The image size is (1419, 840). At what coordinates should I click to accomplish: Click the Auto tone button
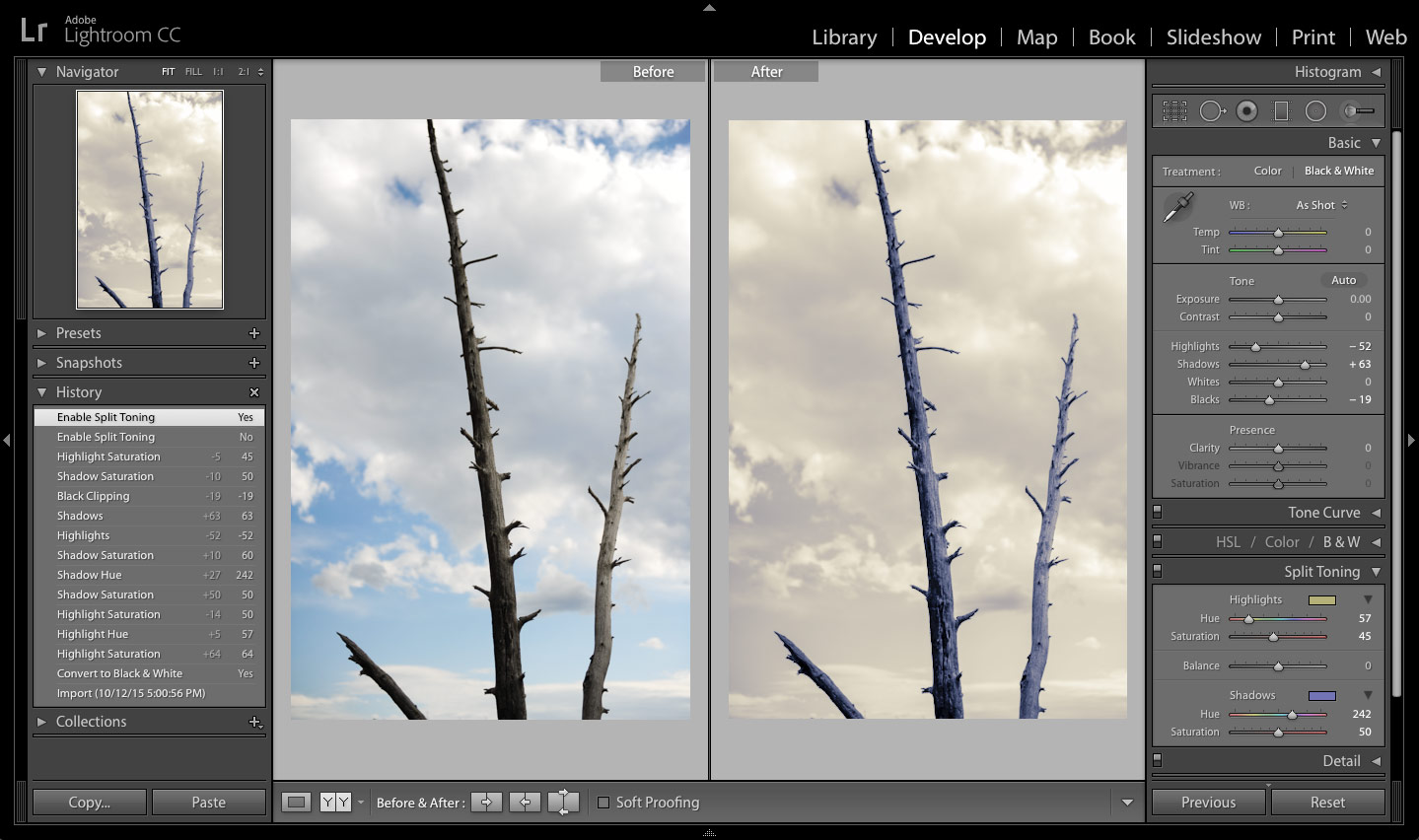click(x=1343, y=280)
